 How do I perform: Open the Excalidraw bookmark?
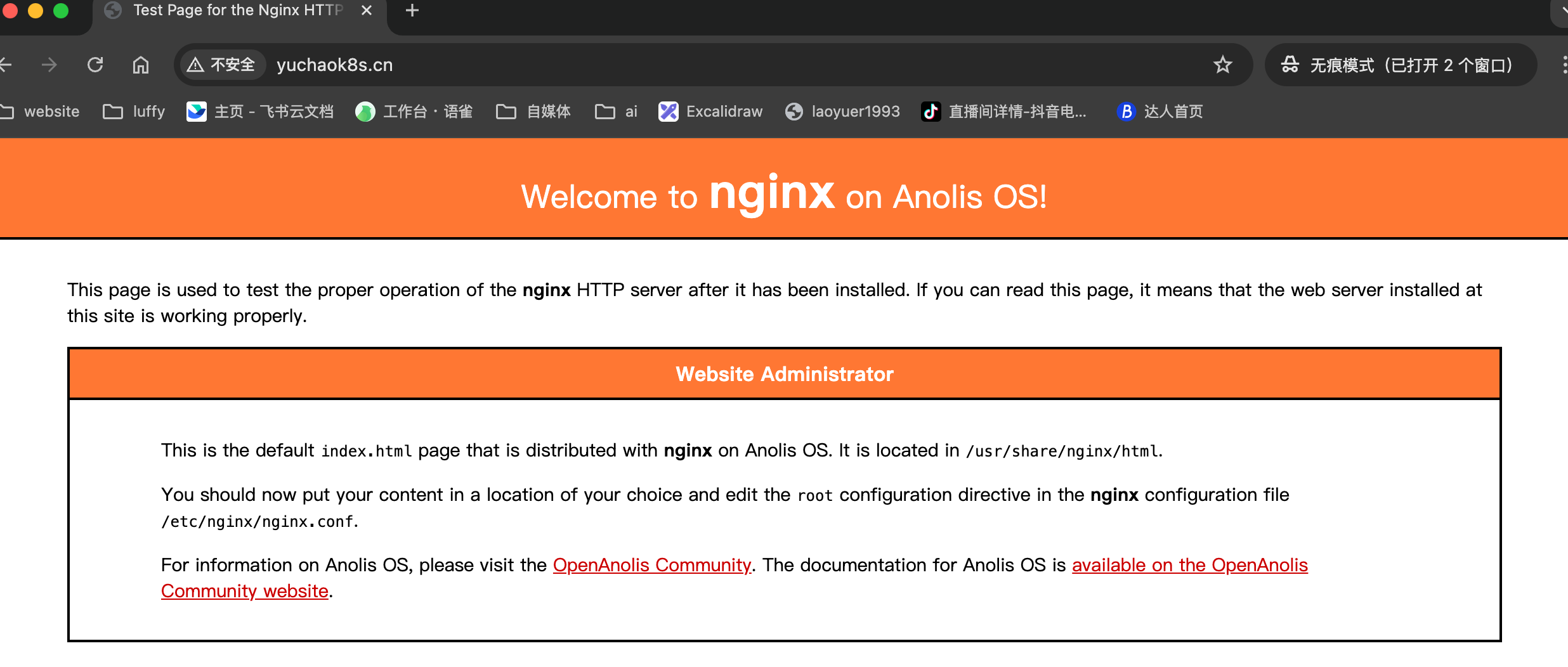(710, 112)
